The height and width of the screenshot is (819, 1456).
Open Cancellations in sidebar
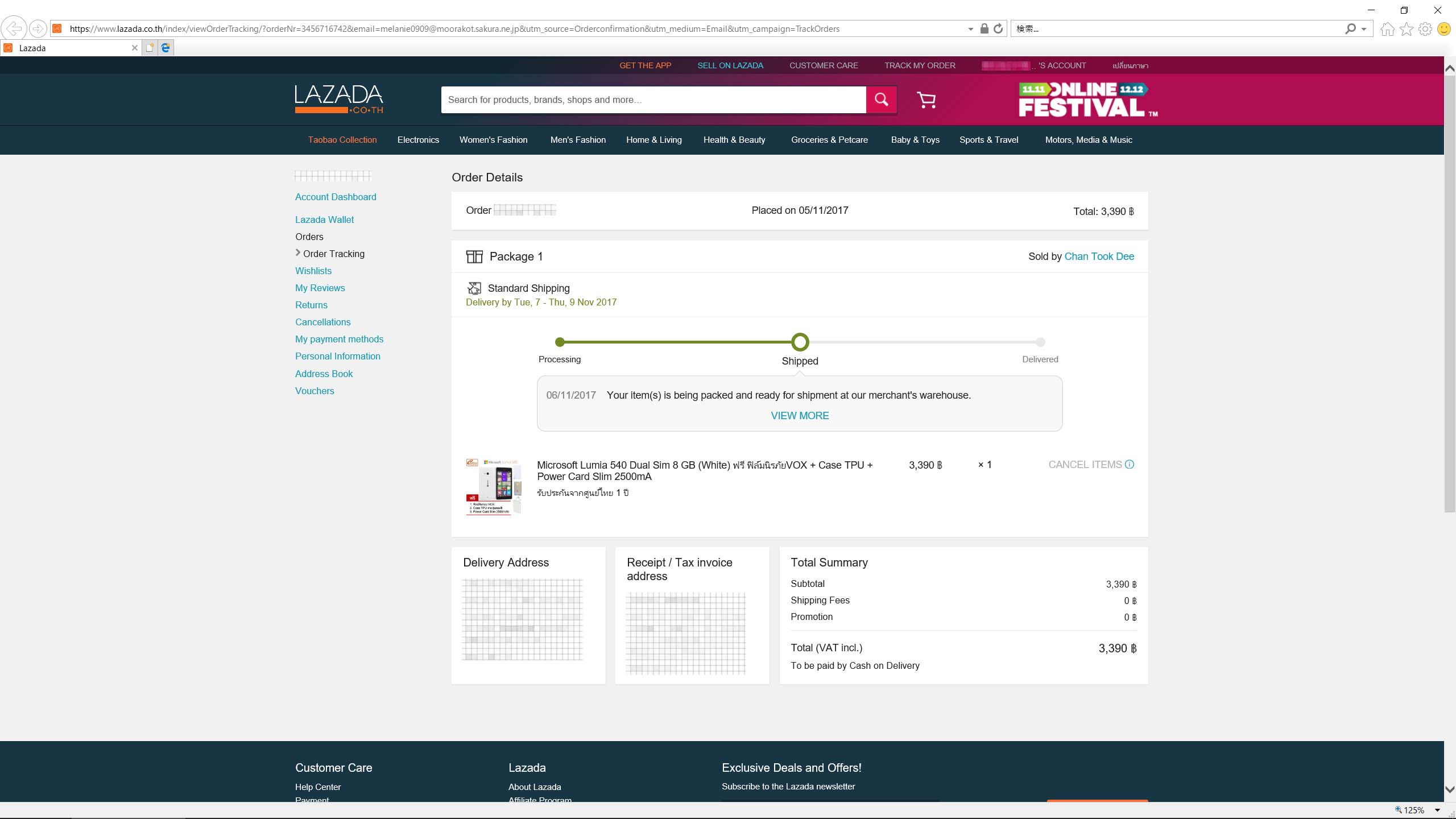tap(322, 322)
